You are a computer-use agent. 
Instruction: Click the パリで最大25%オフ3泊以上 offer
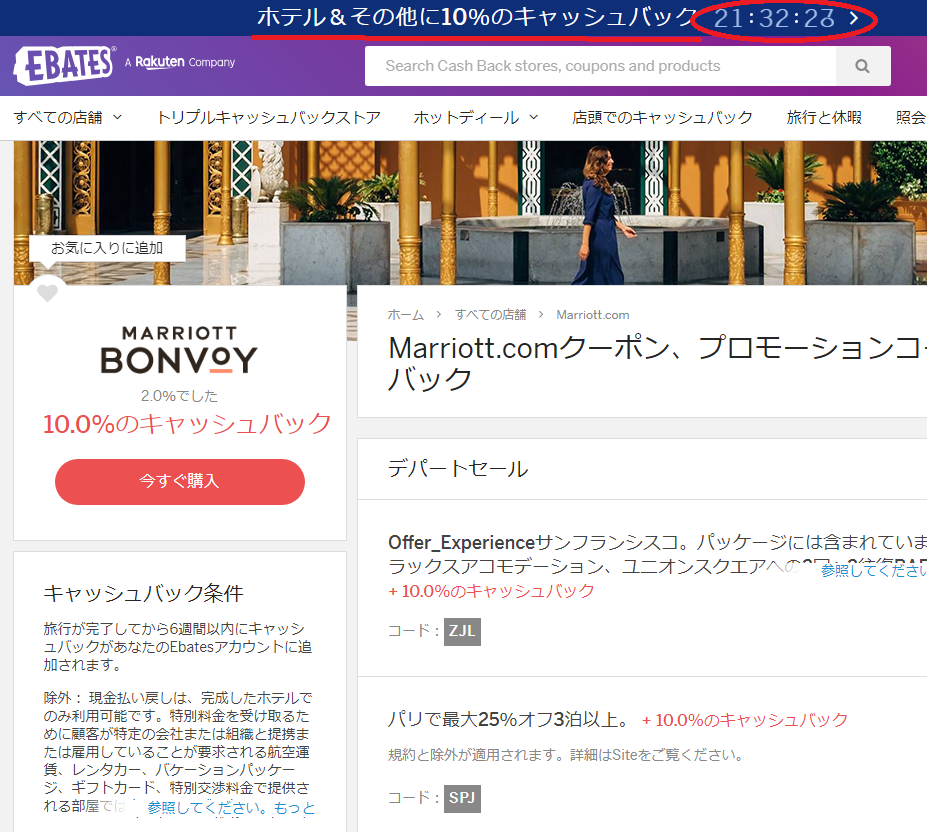pyautogui.click(x=511, y=720)
